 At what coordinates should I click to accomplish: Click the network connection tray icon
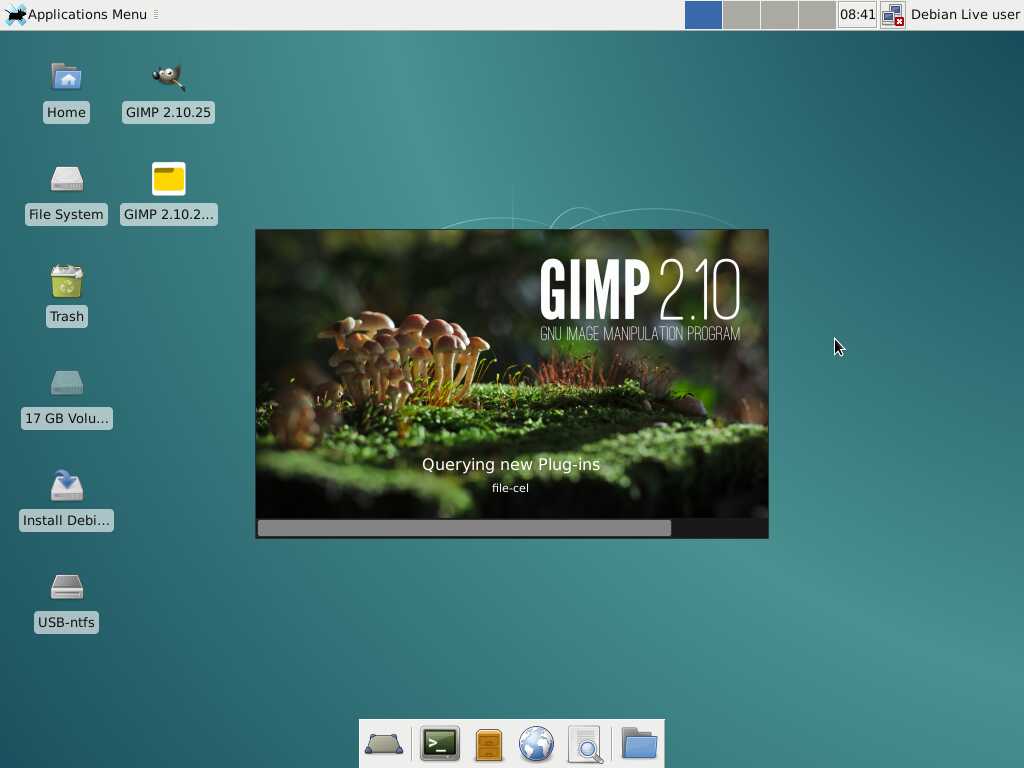(893, 14)
